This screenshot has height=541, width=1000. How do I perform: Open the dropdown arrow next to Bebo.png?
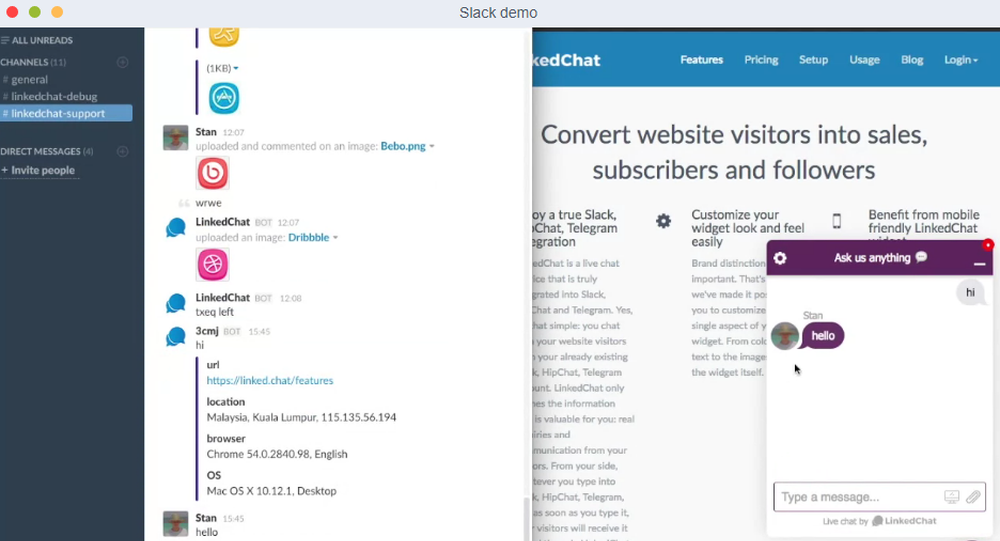point(432,146)
